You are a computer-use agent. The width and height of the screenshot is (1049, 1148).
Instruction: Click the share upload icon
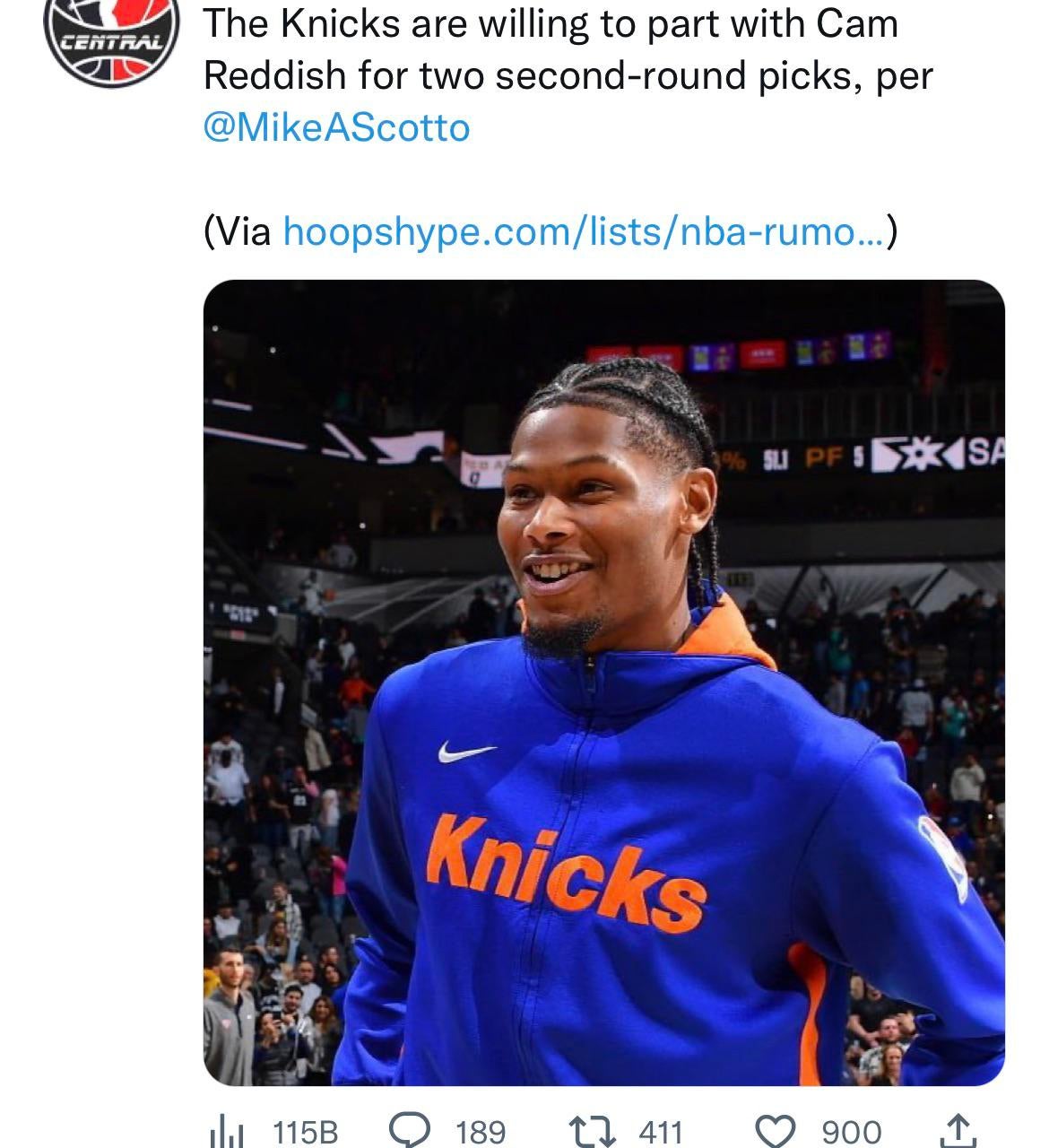(x=958, y=1130)
